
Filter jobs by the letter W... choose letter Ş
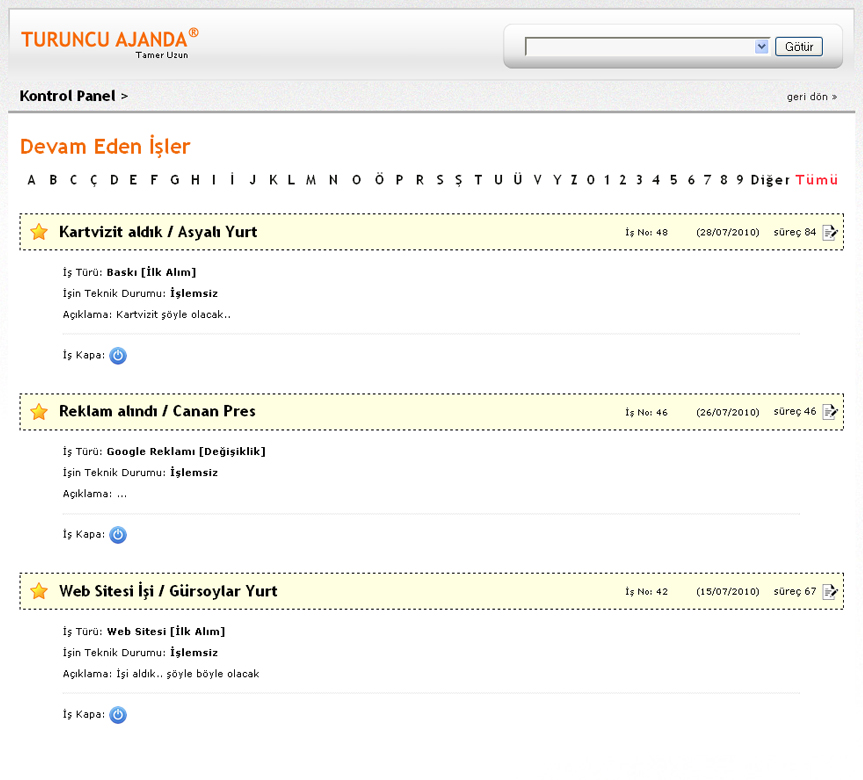[458, 180]
